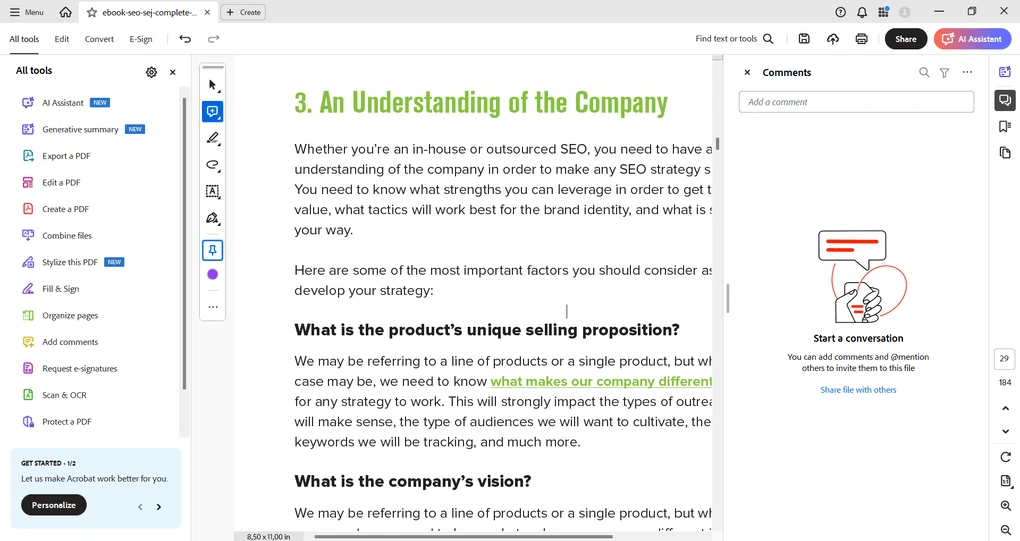Click the Personalize button
Screen dimensions: 1020x541
54,505
